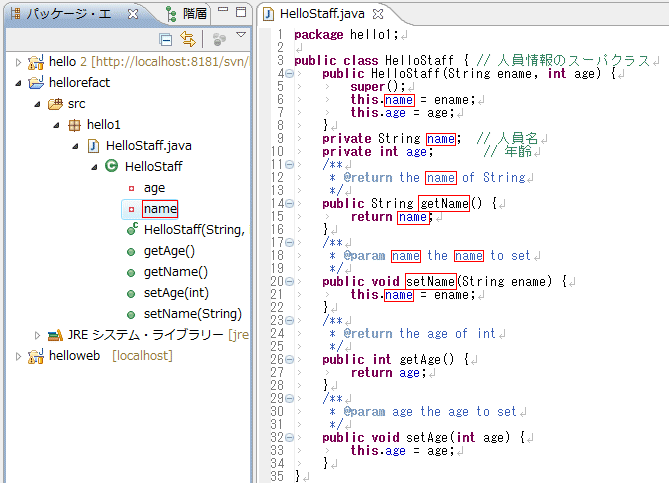Image resolution: width=669 pixels, height=483 pixels.
Task: Collapse the hellorefact project node
Action: [18, 83]
